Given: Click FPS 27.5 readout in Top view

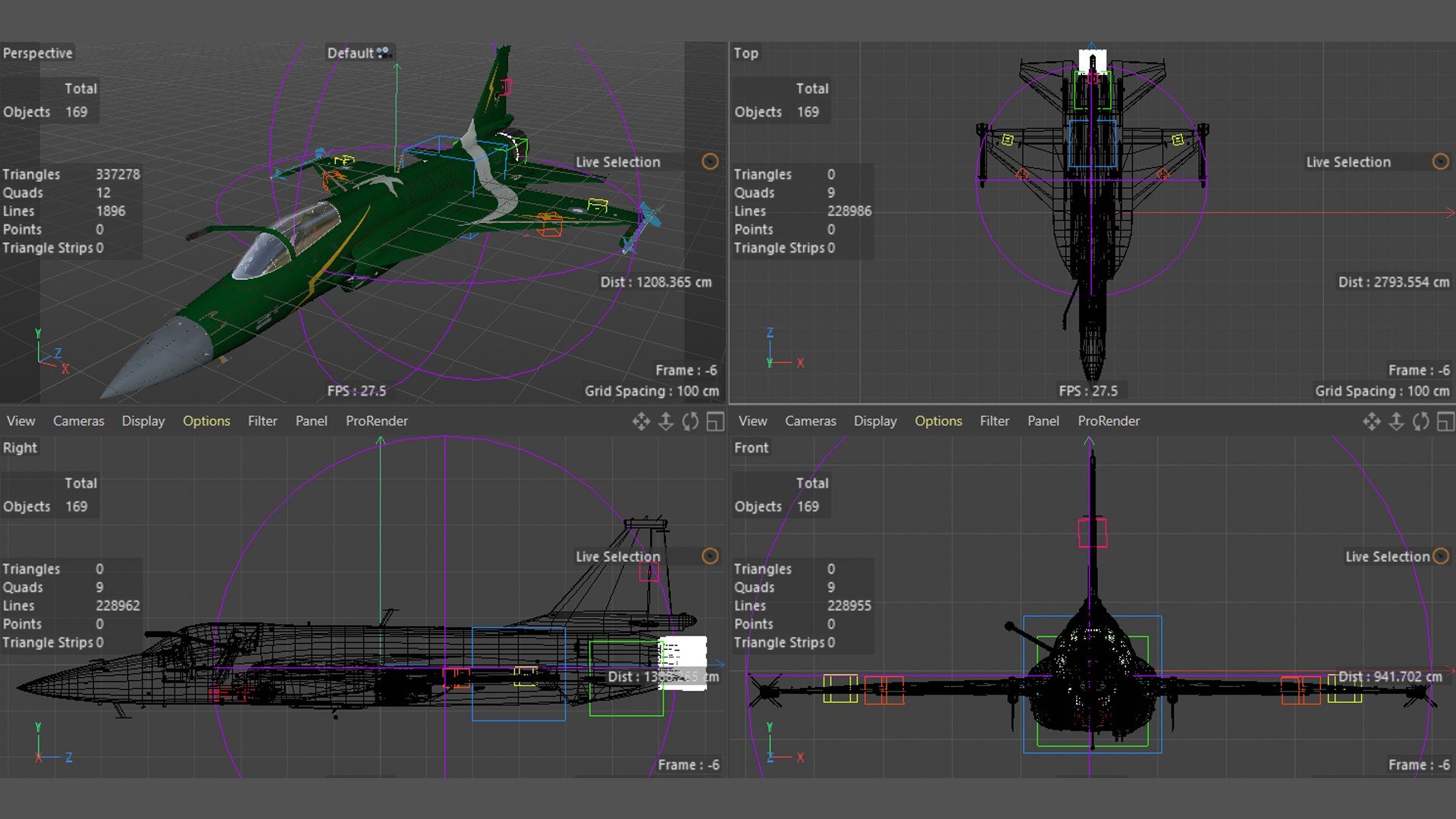Looking at the screenshot, I should coord(1088,391).
